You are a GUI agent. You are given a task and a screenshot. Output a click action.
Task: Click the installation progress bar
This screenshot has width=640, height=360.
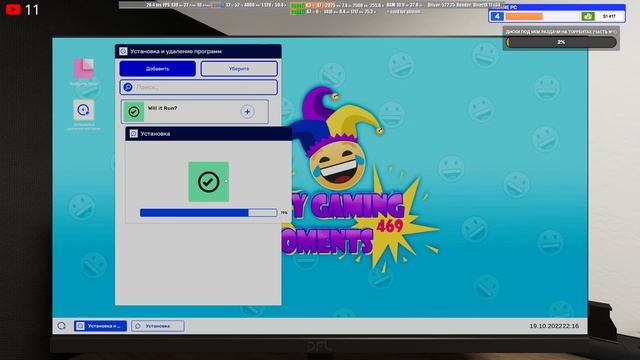208,213
